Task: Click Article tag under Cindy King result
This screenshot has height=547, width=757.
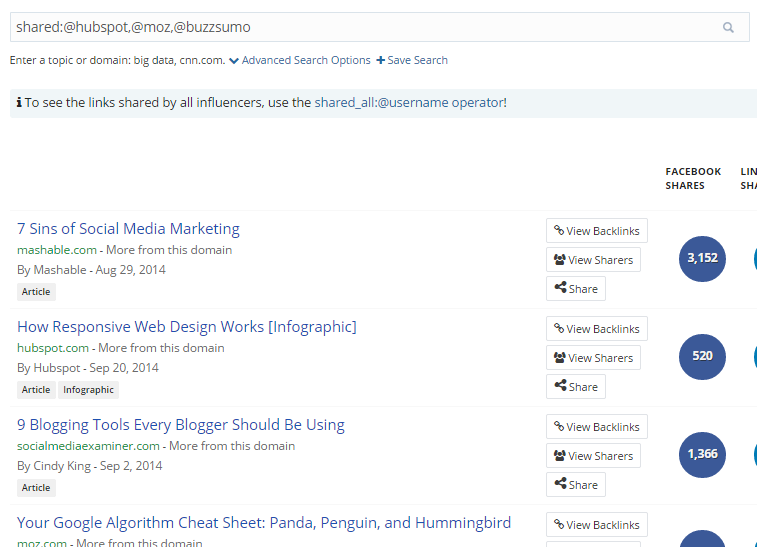Action: click(36, 488)
